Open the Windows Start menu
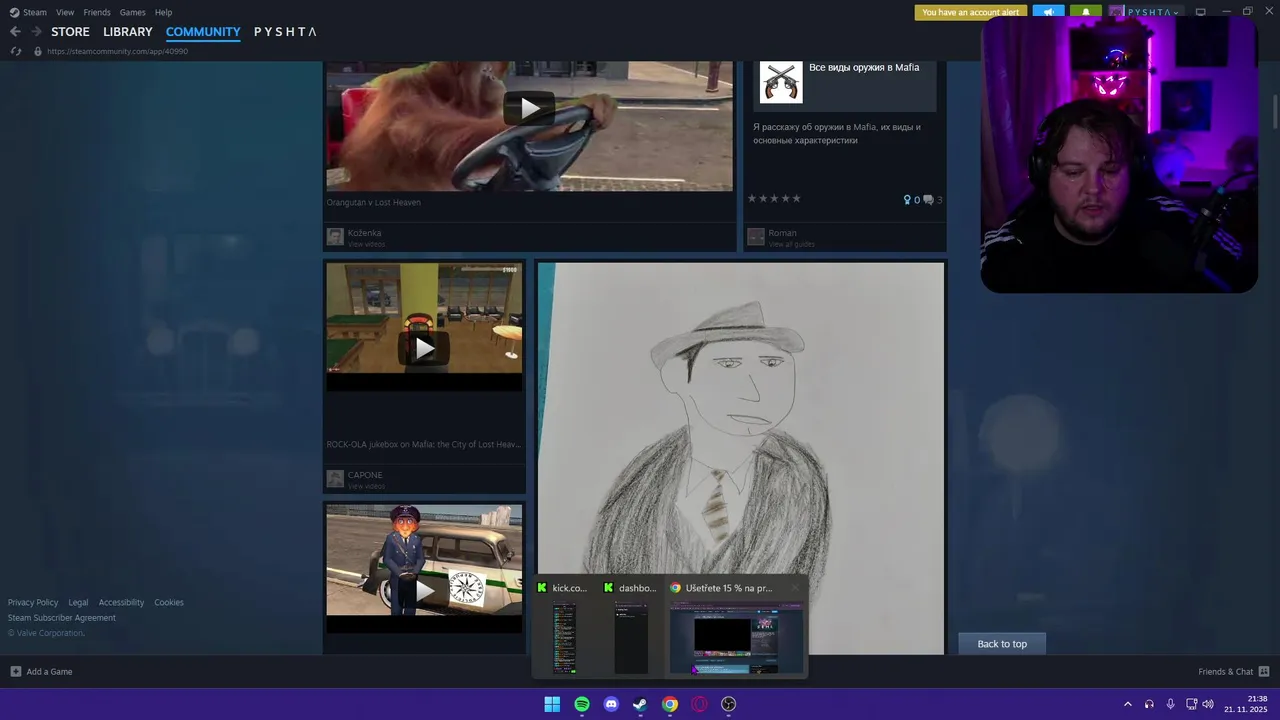The image size is (1280, 720). pyautogui.click(x=552, y=704)
